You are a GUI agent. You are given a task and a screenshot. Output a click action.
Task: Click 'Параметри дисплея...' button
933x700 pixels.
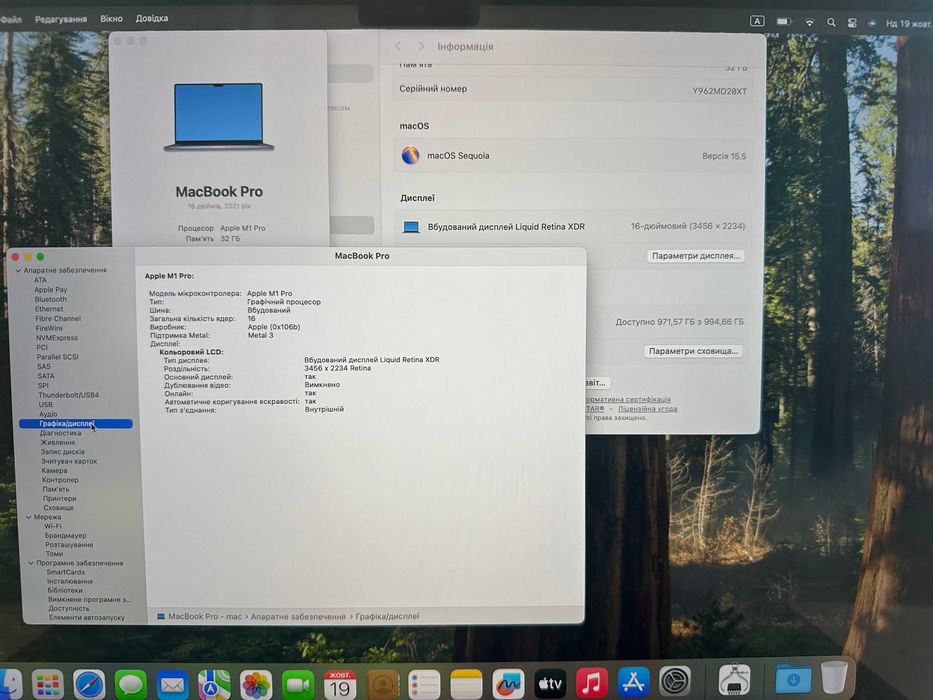tap(695, 256)
